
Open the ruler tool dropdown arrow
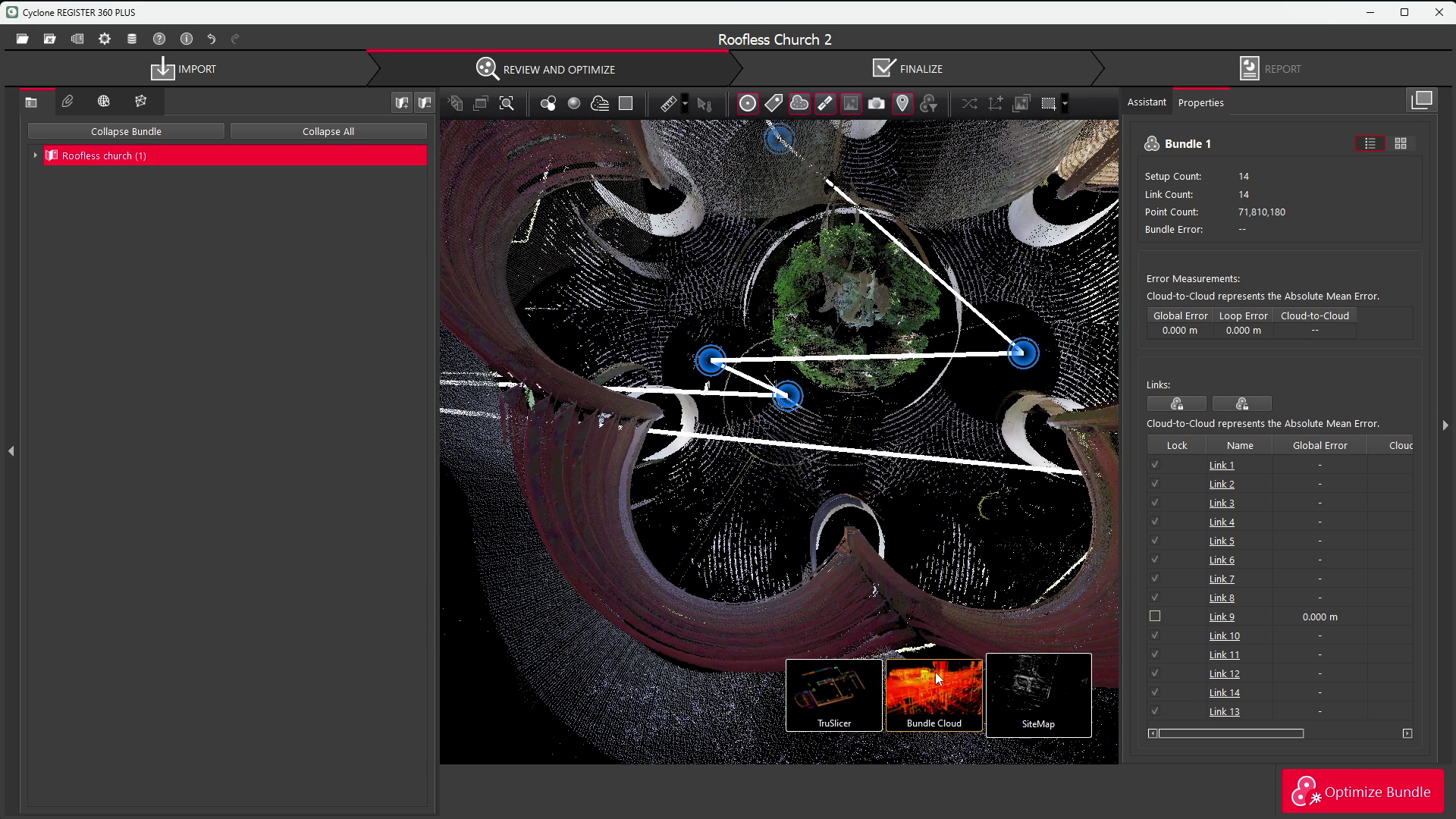685,104
